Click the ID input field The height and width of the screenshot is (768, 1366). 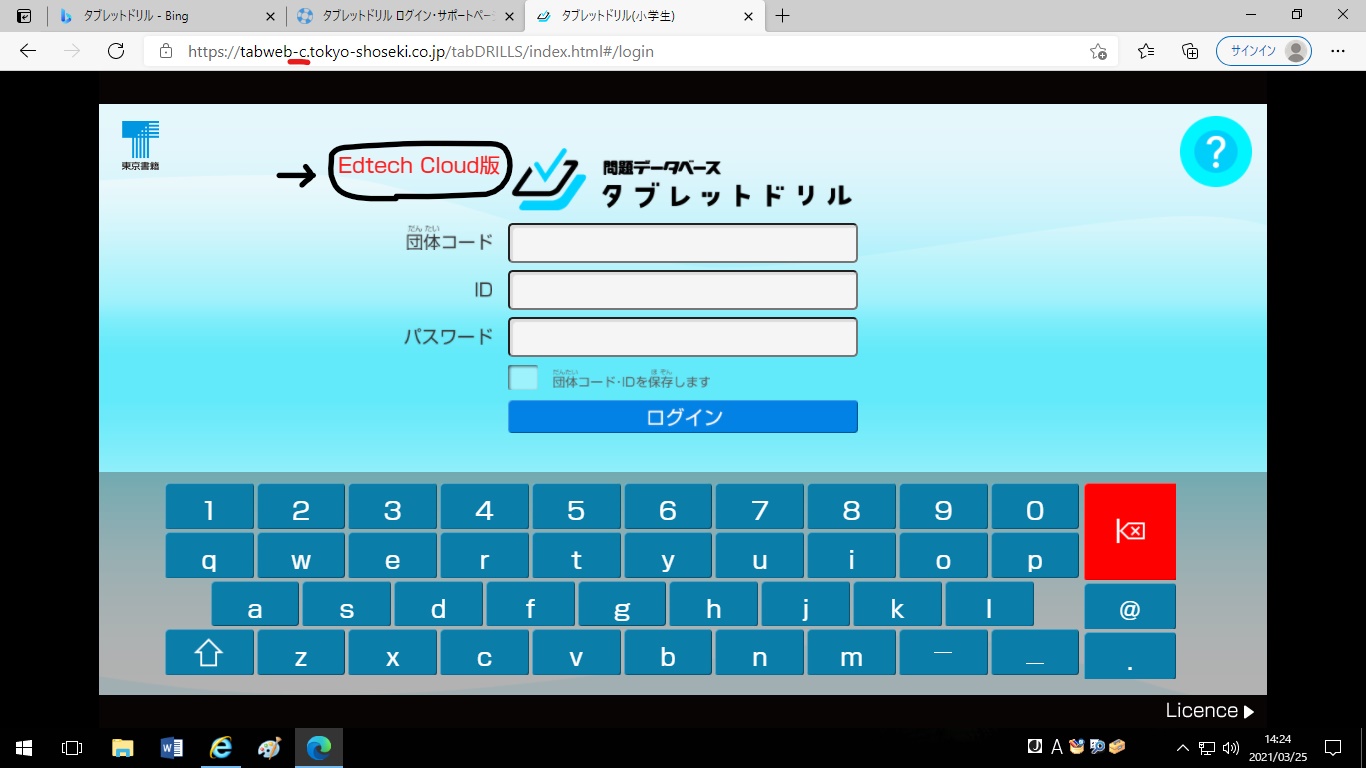click(683, 290)
